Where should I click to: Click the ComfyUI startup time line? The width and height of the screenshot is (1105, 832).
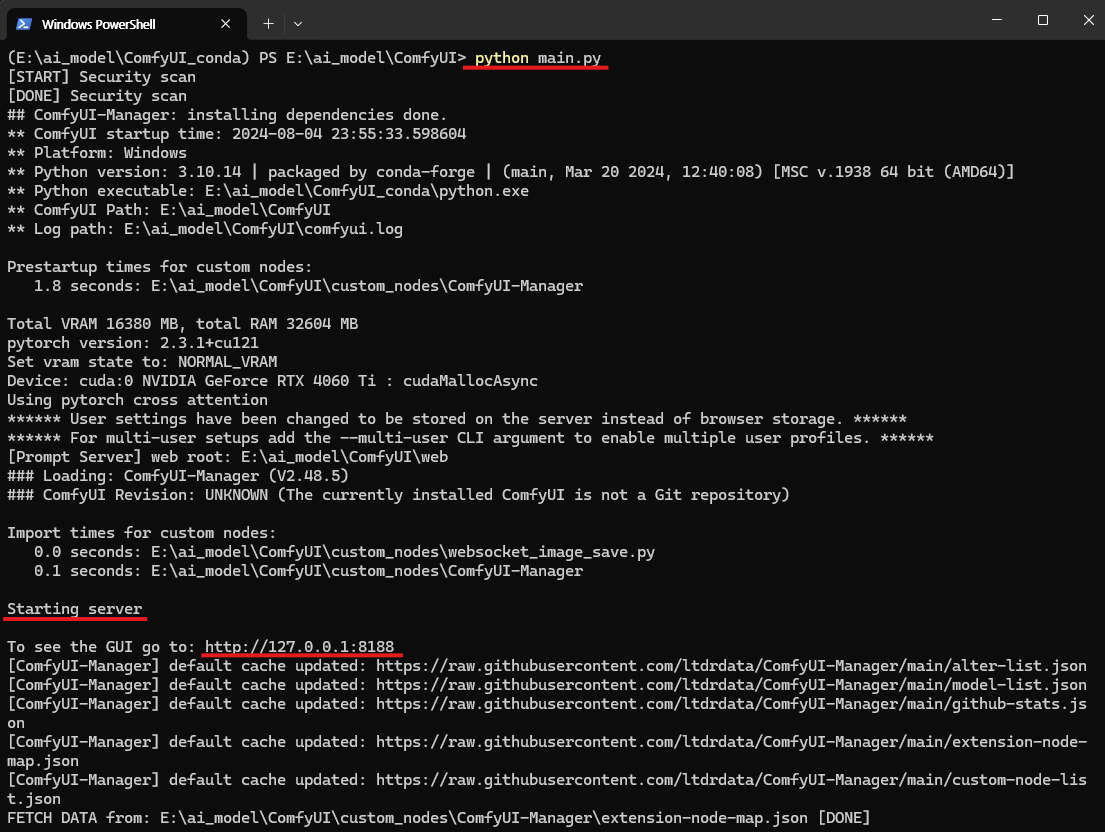point(237,134)
